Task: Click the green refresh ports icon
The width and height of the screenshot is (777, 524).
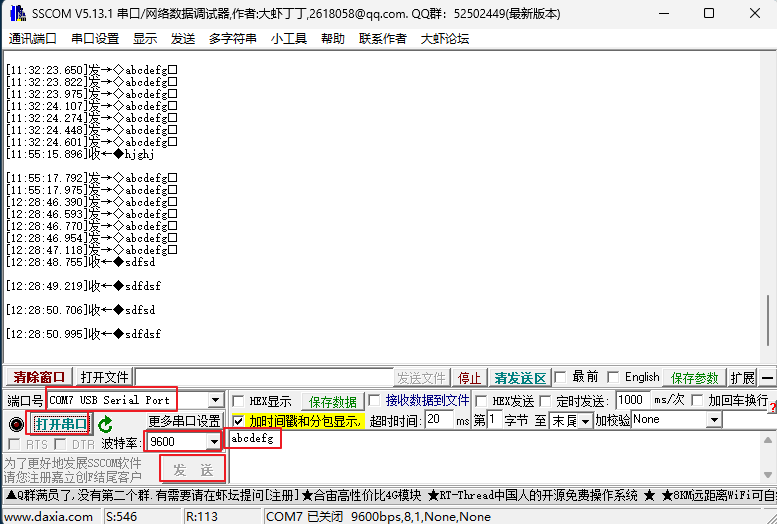Action: tap(105, 424)
